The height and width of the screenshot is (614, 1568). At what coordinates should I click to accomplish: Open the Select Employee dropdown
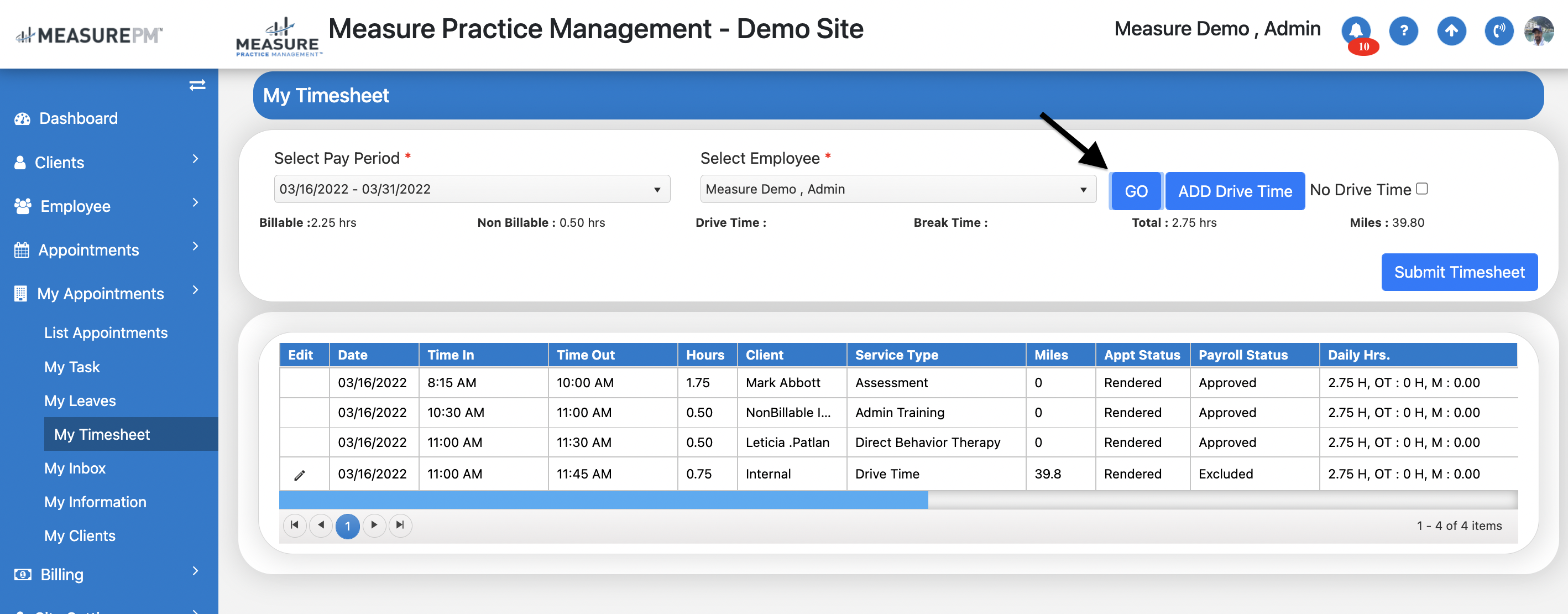(x=898, y=189)
